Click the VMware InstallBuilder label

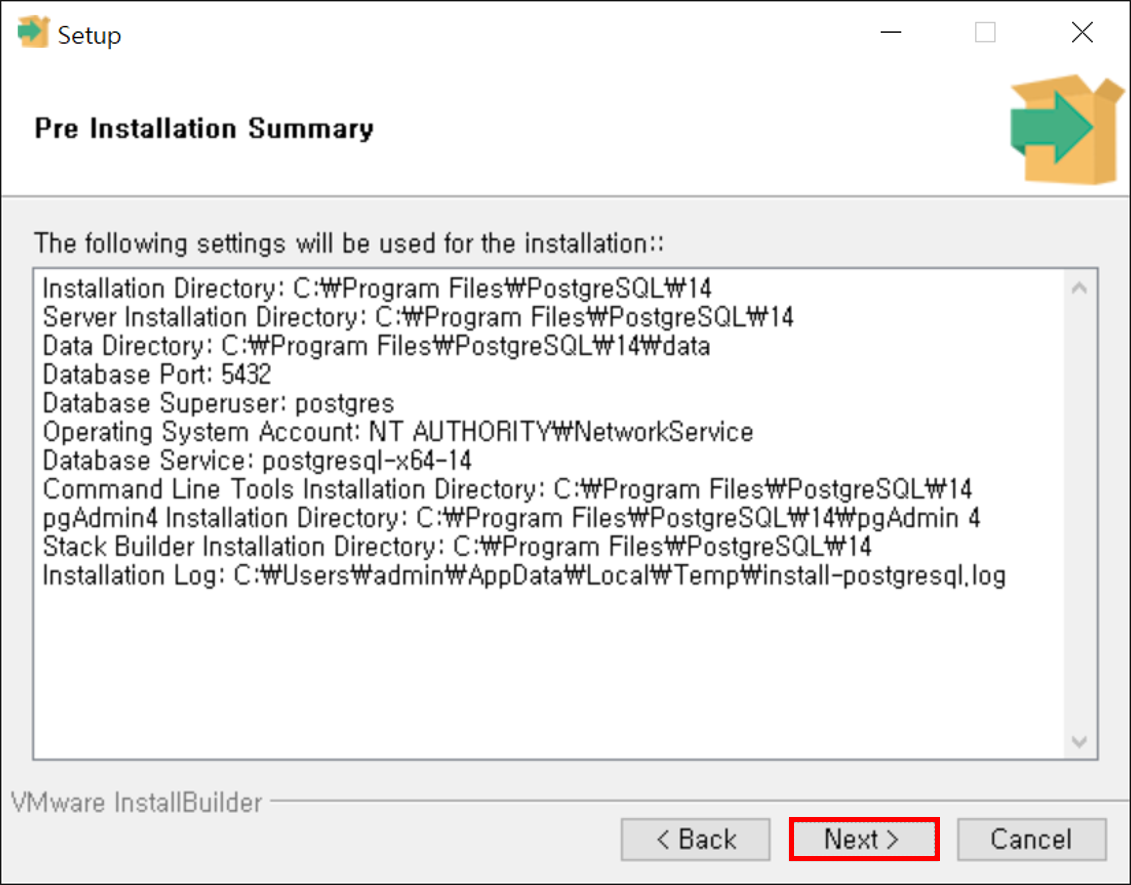135,802
